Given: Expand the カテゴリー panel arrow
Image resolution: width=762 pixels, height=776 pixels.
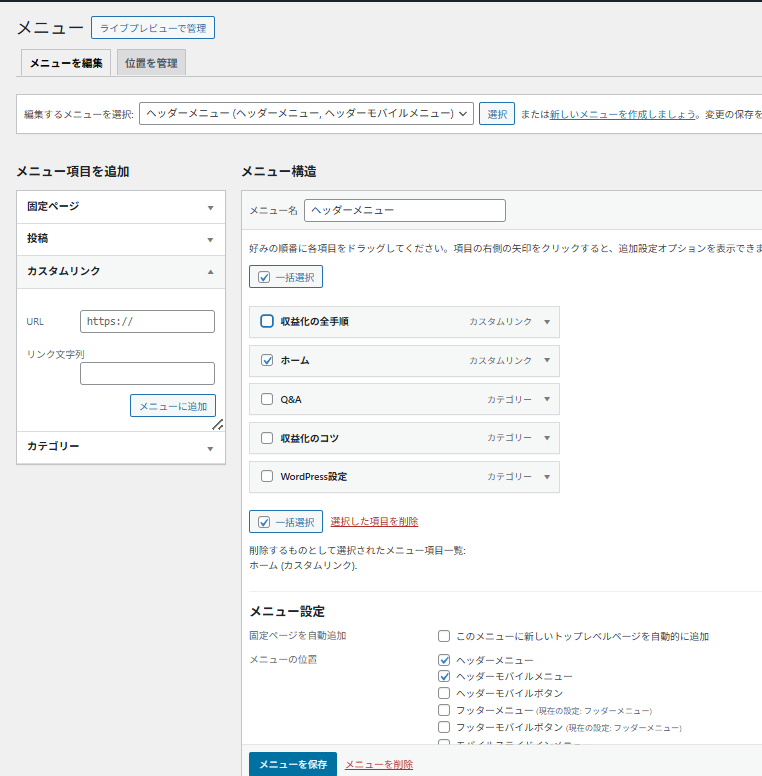Looking at the screenshot, I should (210, 448).
